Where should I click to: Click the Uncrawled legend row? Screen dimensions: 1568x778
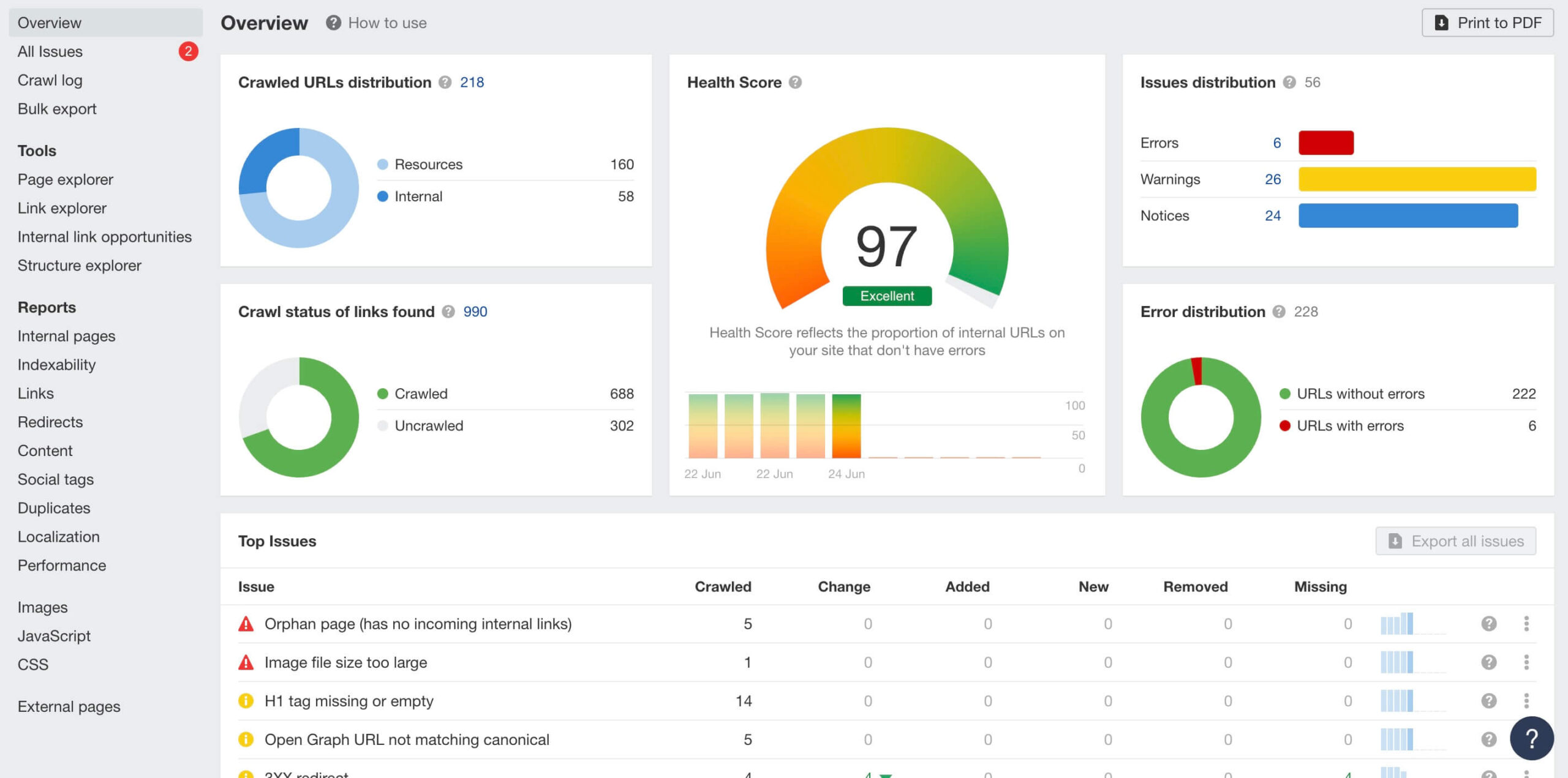[x=505, y=426]
